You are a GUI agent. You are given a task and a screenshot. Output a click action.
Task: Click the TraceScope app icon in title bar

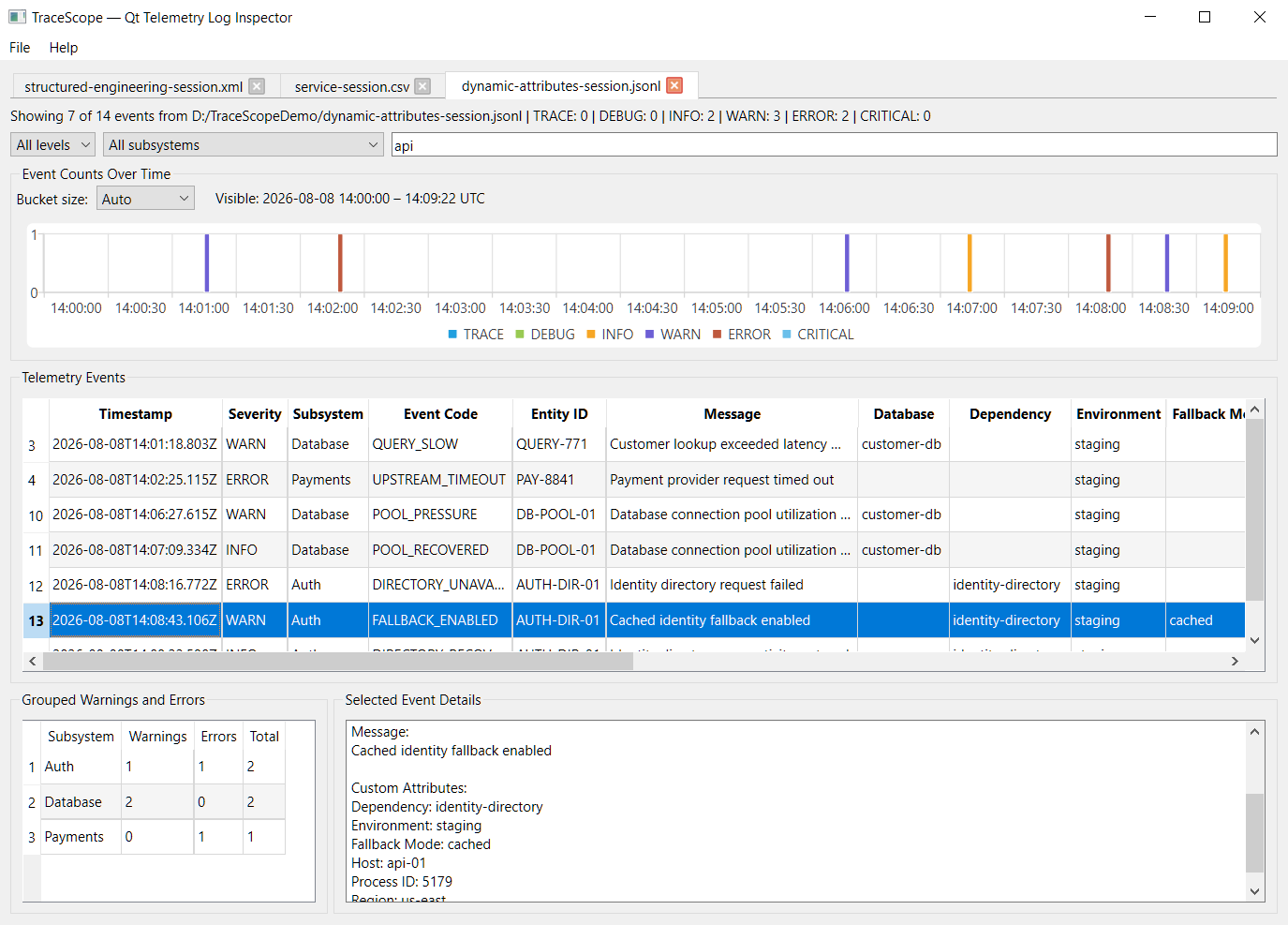pos(17,17)
